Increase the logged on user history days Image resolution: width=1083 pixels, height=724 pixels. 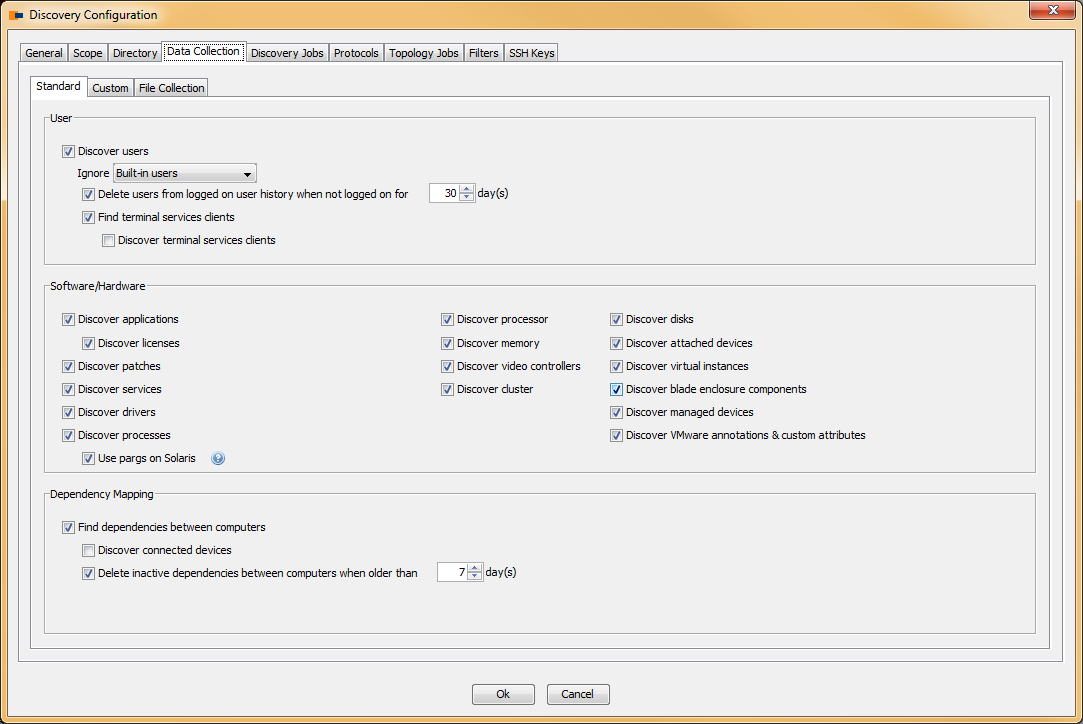(x=467, y=190)
